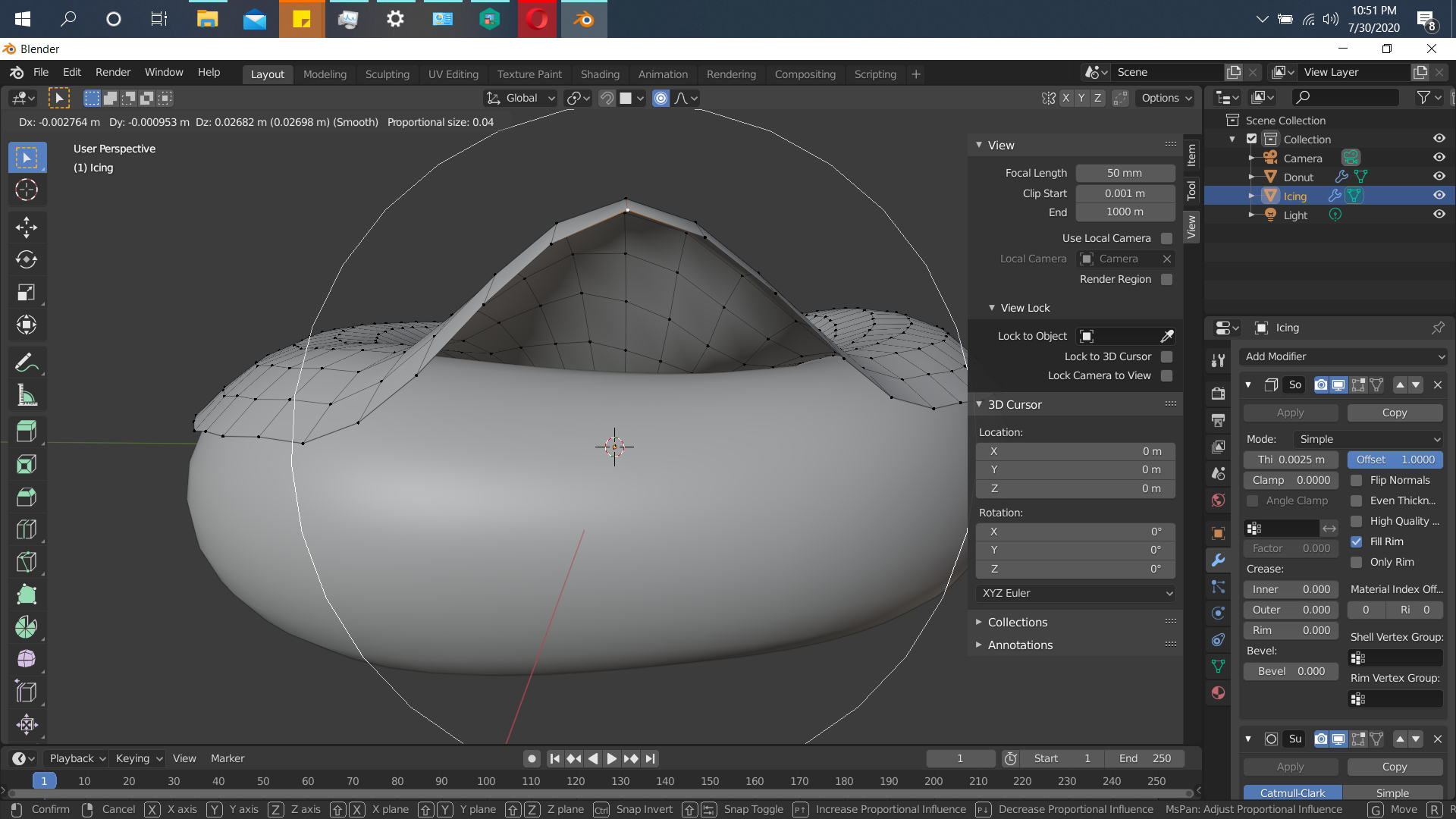Click the eyedropper for Lock to Object

tap(1167, 336)
